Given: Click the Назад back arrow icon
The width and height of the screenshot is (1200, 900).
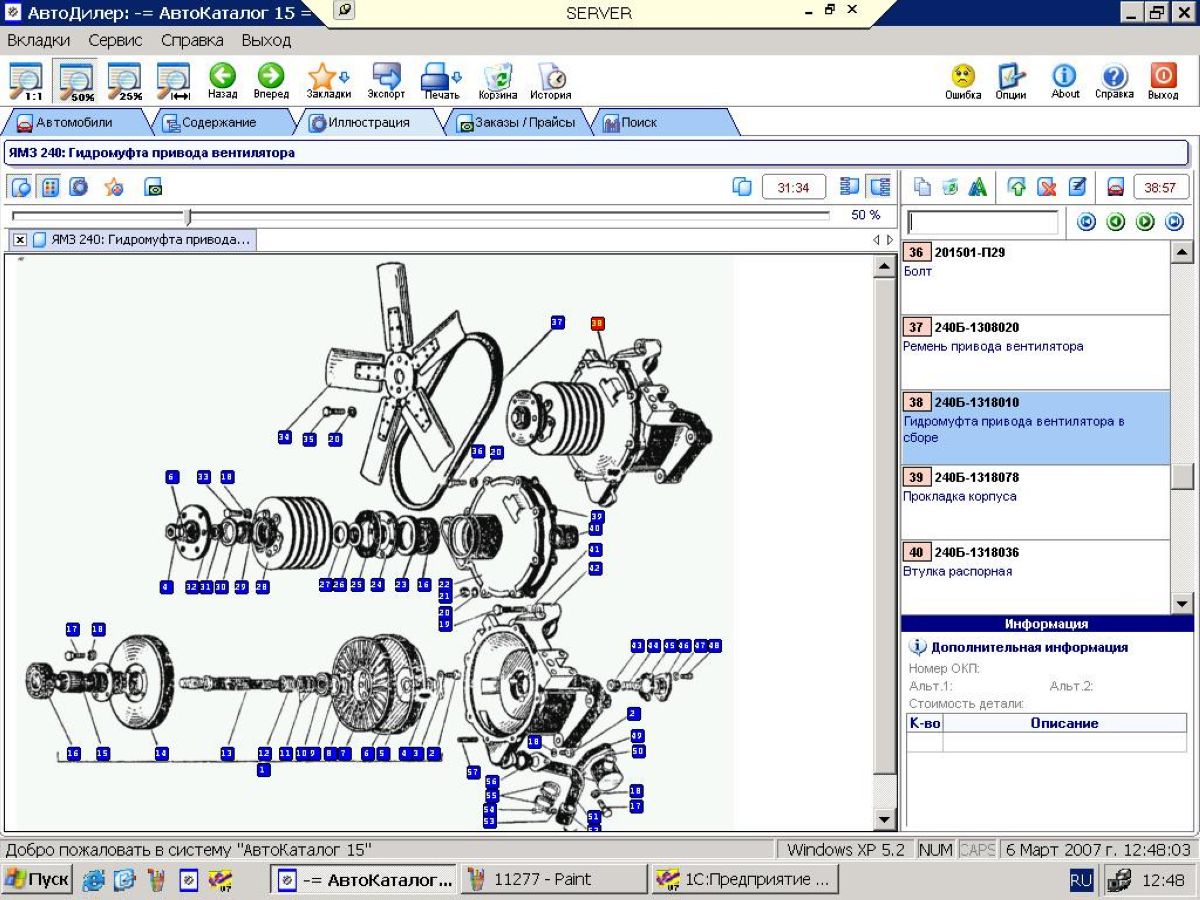Looking at the screenshot, I should pos(222,76).
